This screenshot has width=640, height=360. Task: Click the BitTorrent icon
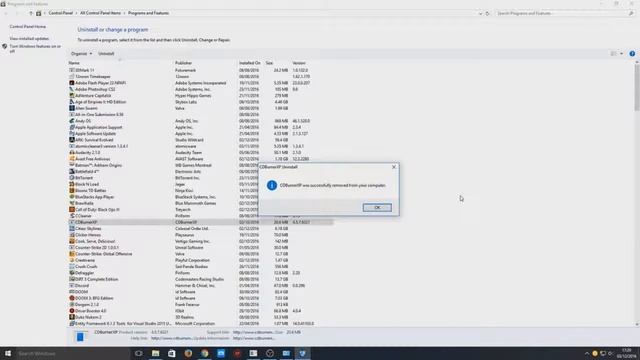pyautogui.click(x=72, y=178)
